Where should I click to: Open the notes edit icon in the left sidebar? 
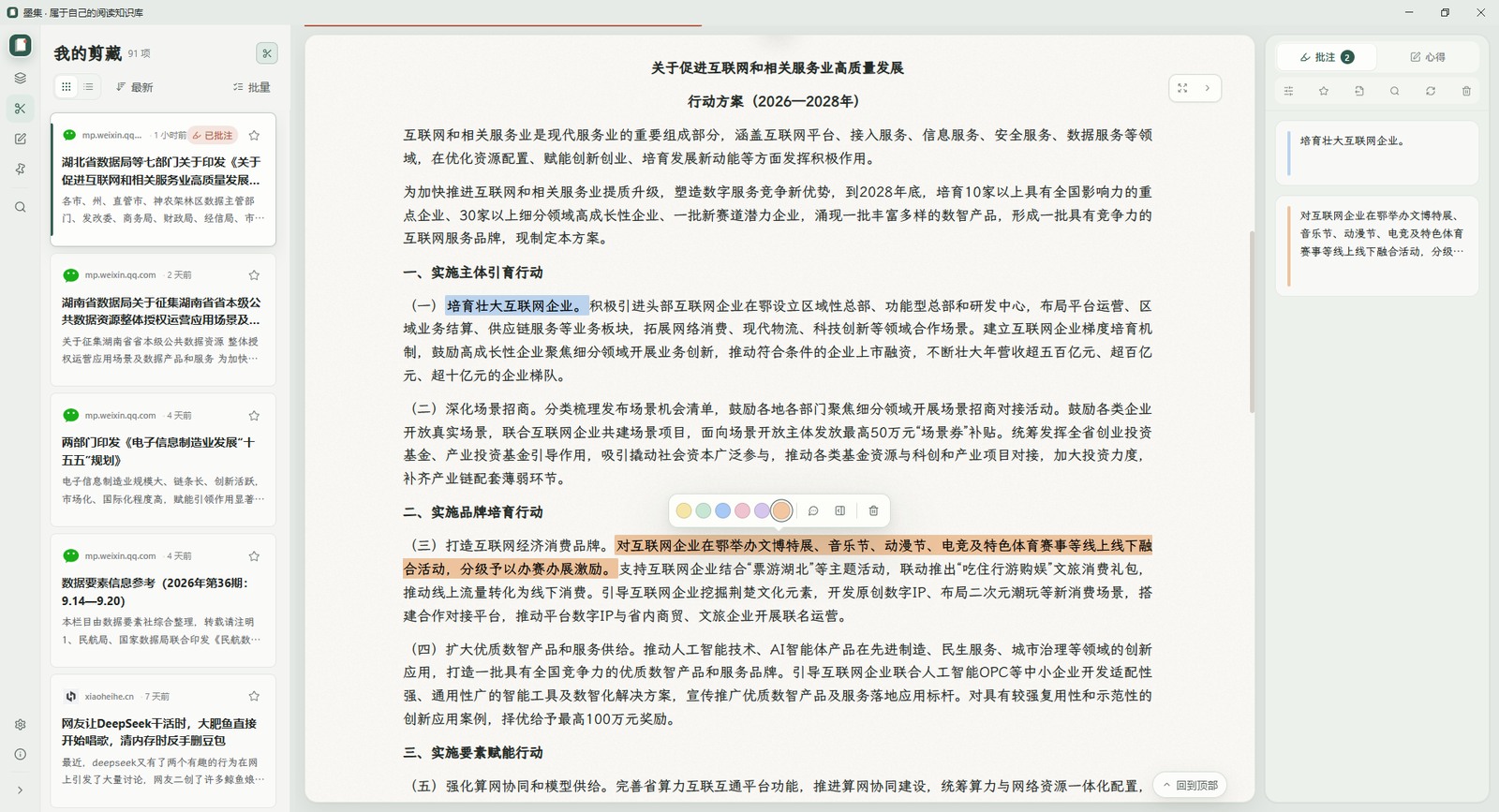coord(20,139)
